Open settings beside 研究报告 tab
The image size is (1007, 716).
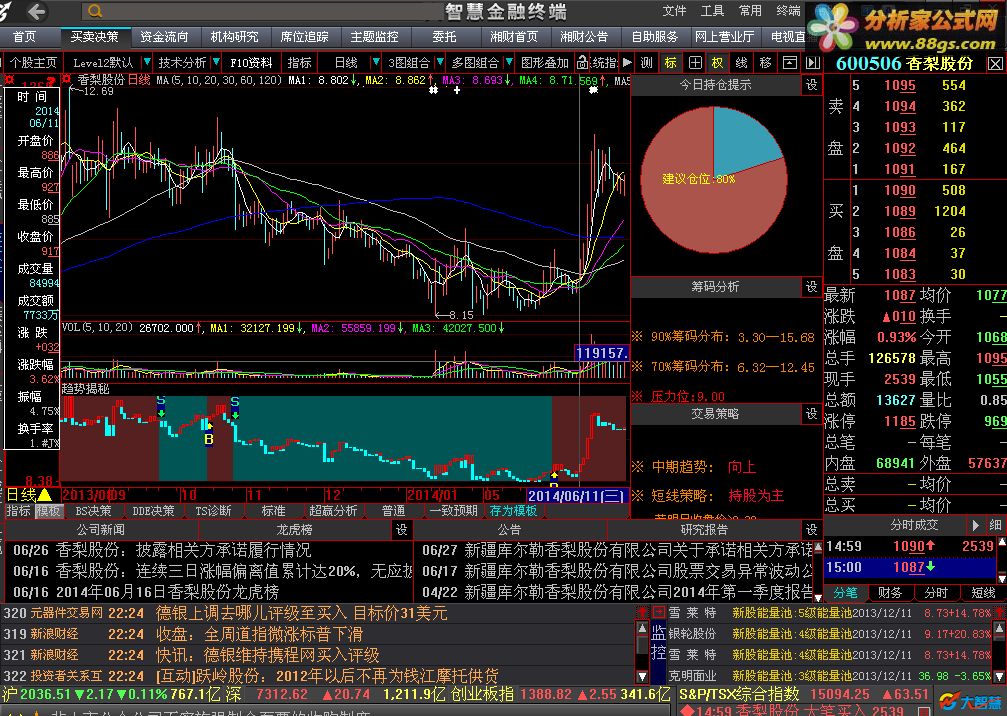point(812,530)
